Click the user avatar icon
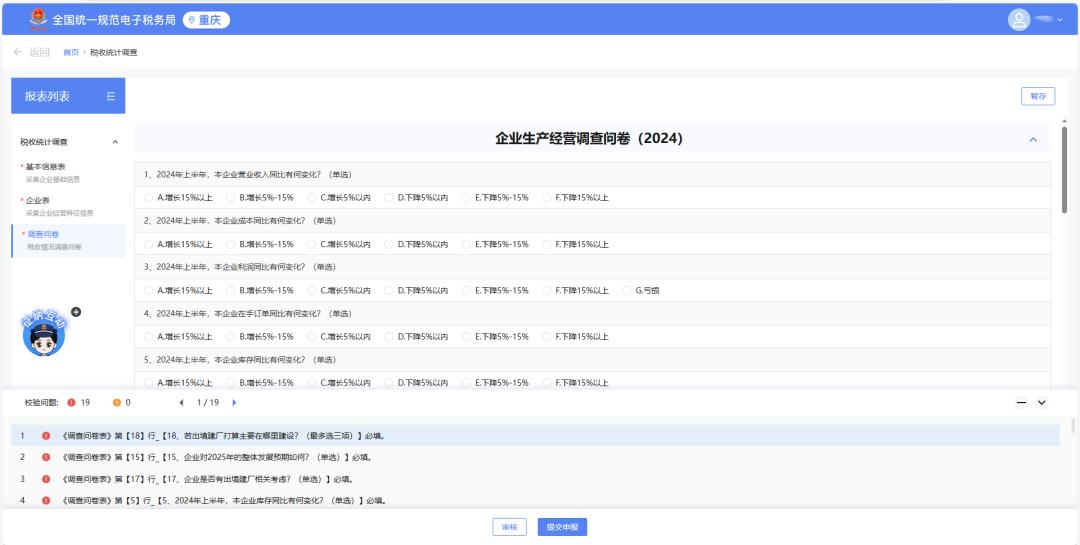Image resolution: width=1080 pixels, height=545 pixels. [1020, 18]
